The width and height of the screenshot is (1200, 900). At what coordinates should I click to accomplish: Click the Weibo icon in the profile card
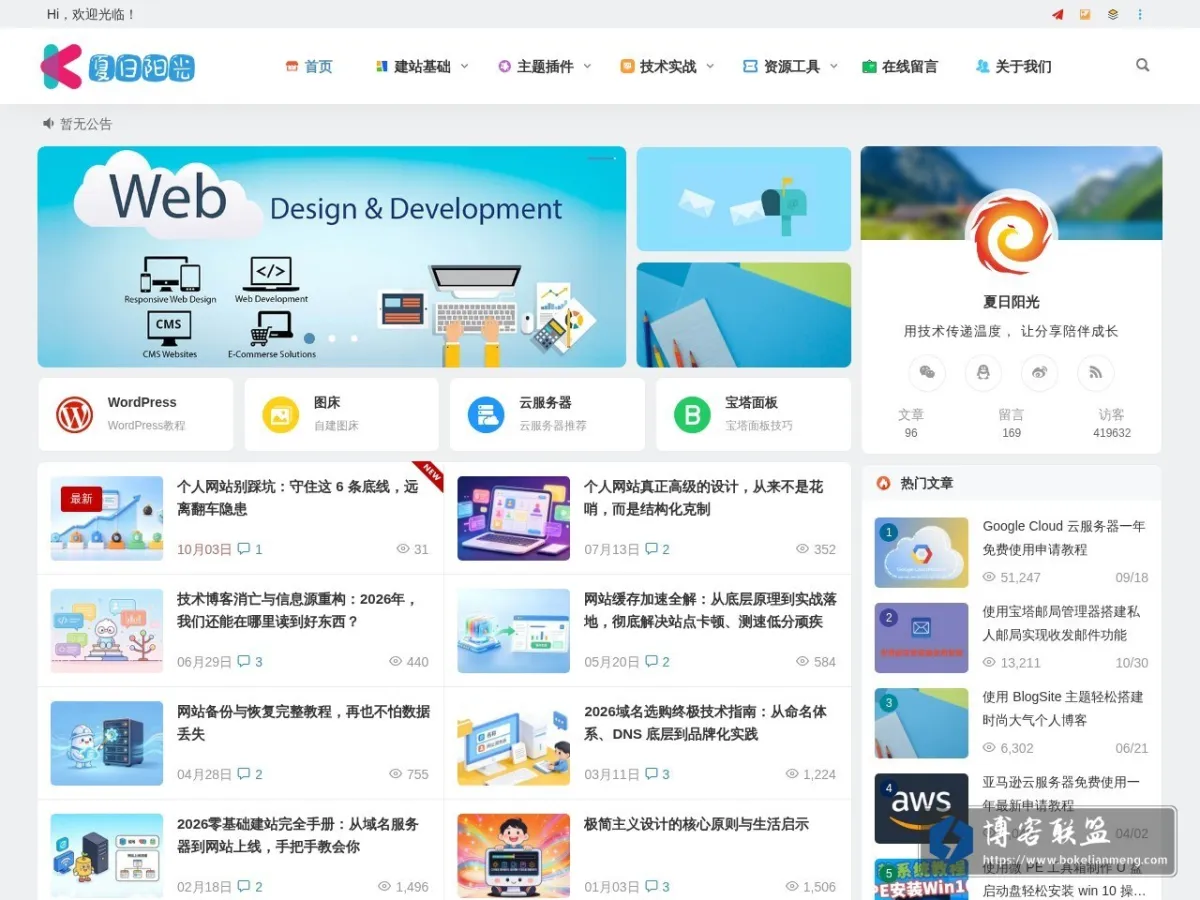pyautogui.click(x=1039, y=373)
